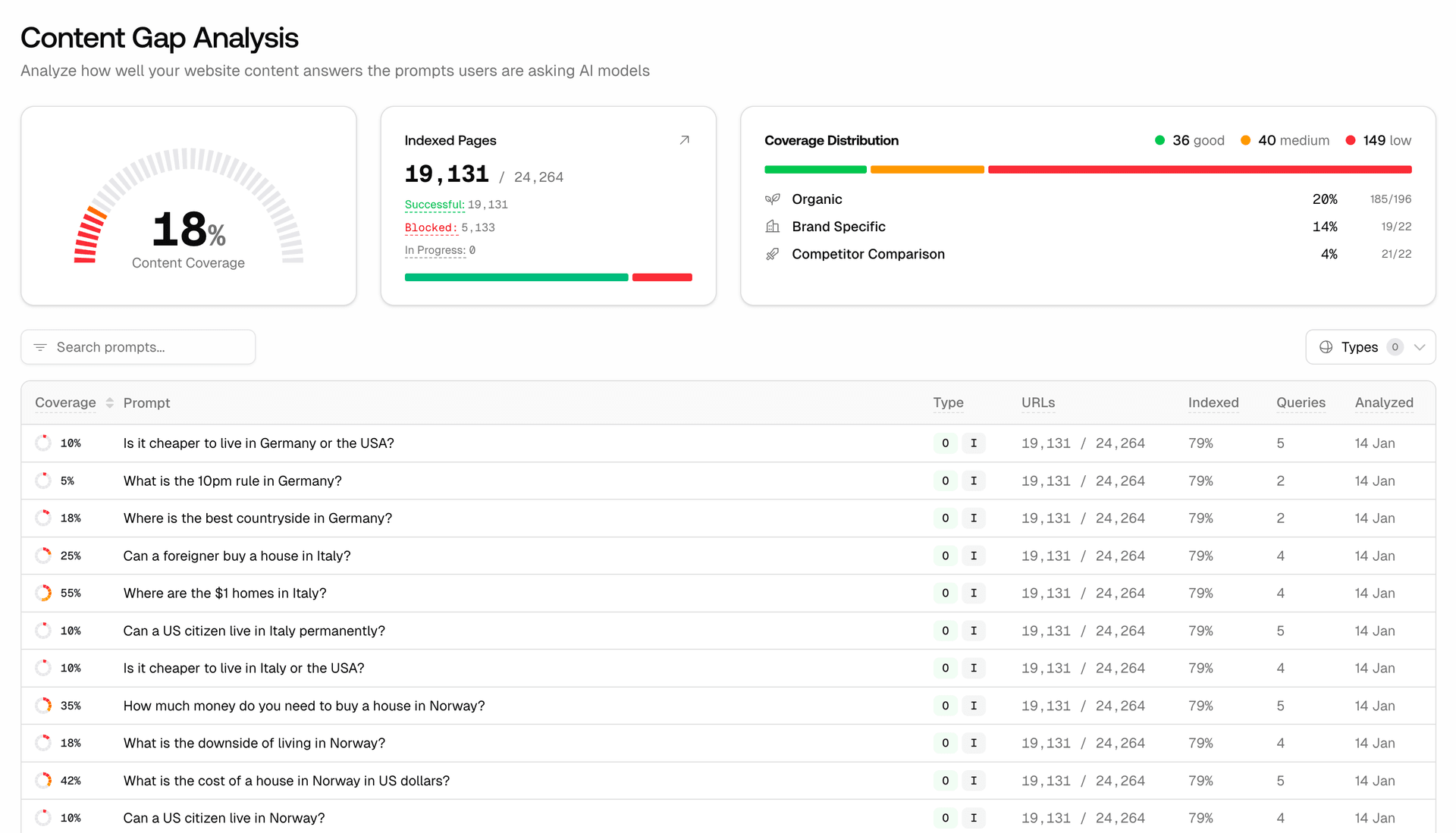This screenshot has height=833, width=1456.
Task: Toggle the red '149 low' legend indicator
Action: pos(1350,140)
